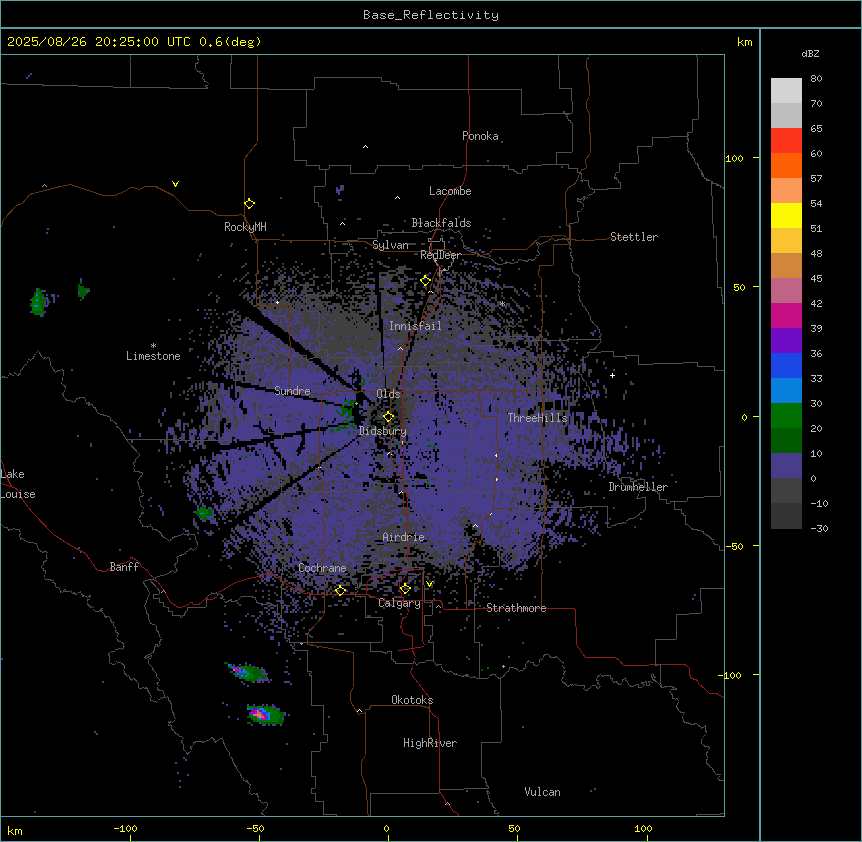Click the ThreeHills city label
Viewport: 862px width, 842px height.
click(537, 418)
